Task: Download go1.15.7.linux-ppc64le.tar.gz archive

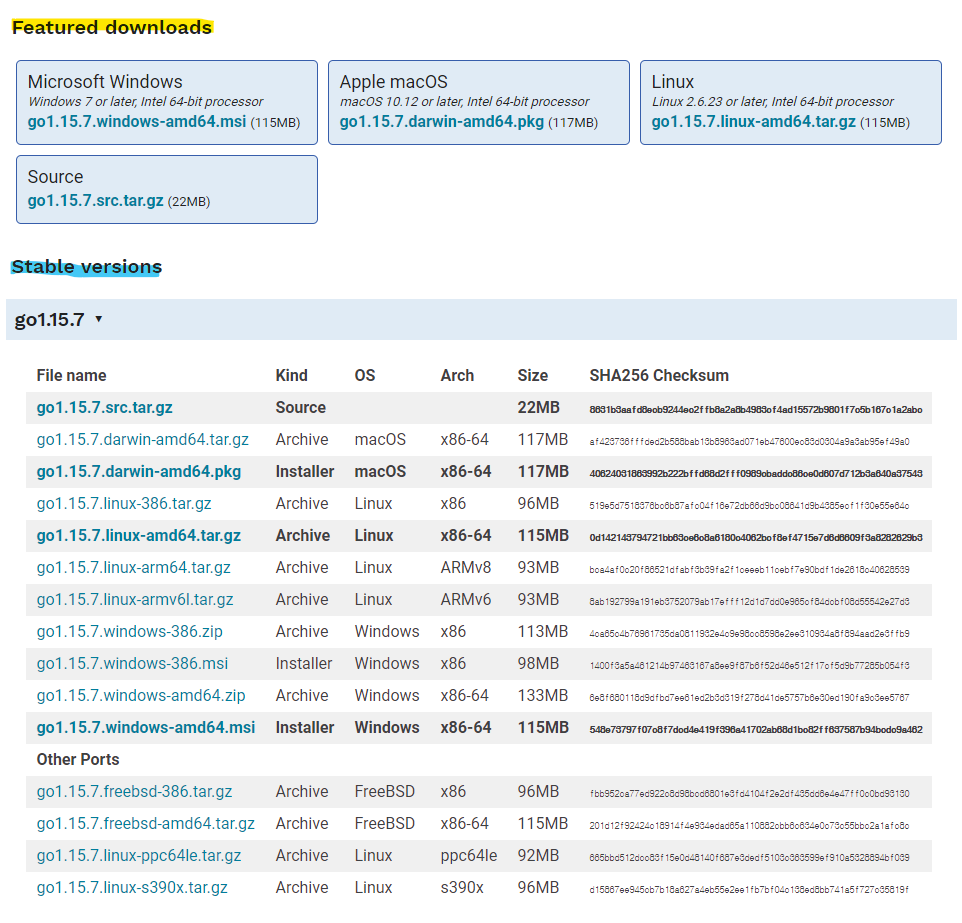Action: tap(139, 855)
